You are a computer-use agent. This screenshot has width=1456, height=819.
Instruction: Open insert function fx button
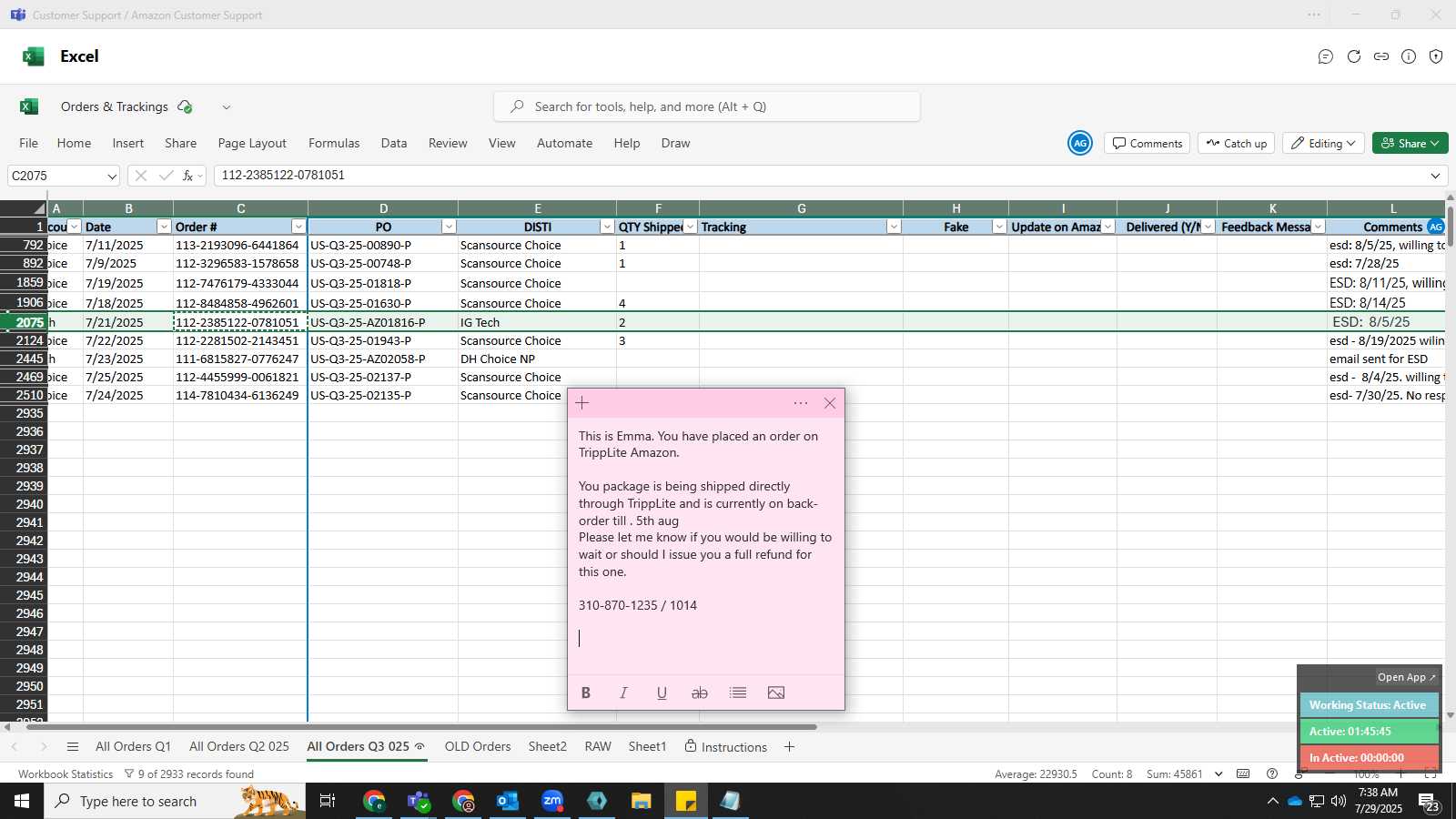pos(188,176)
